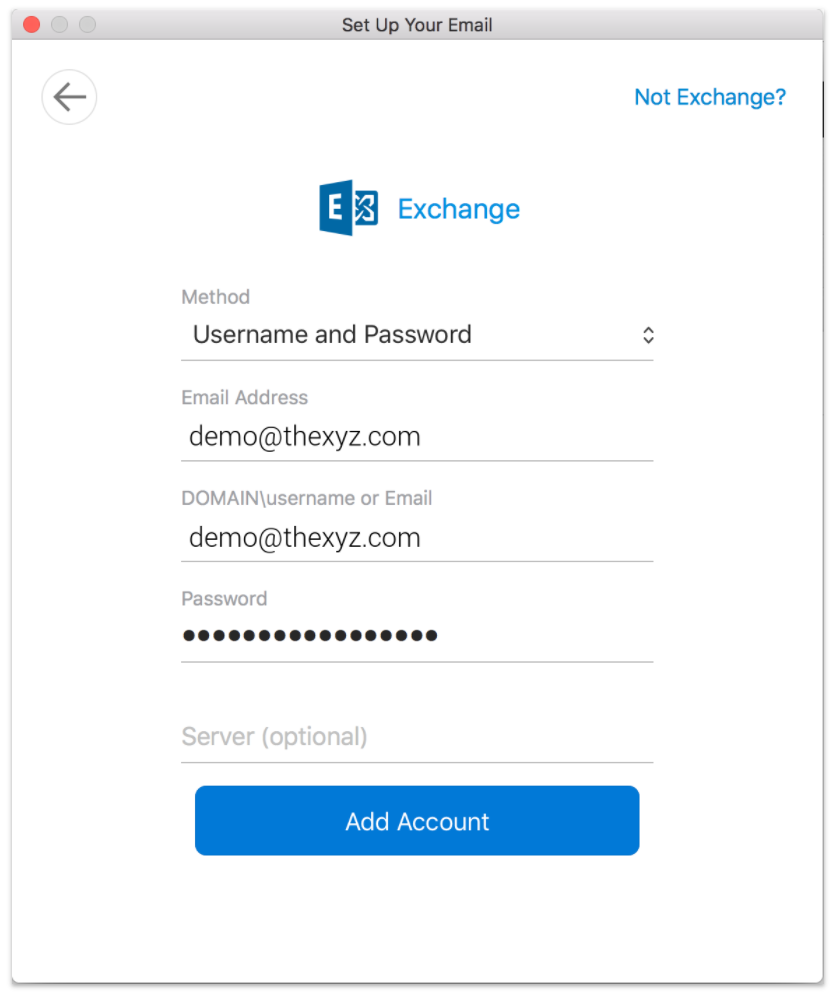
Task: Click the DOMAIN\username or Email field
Action: [x=417, y=538]
